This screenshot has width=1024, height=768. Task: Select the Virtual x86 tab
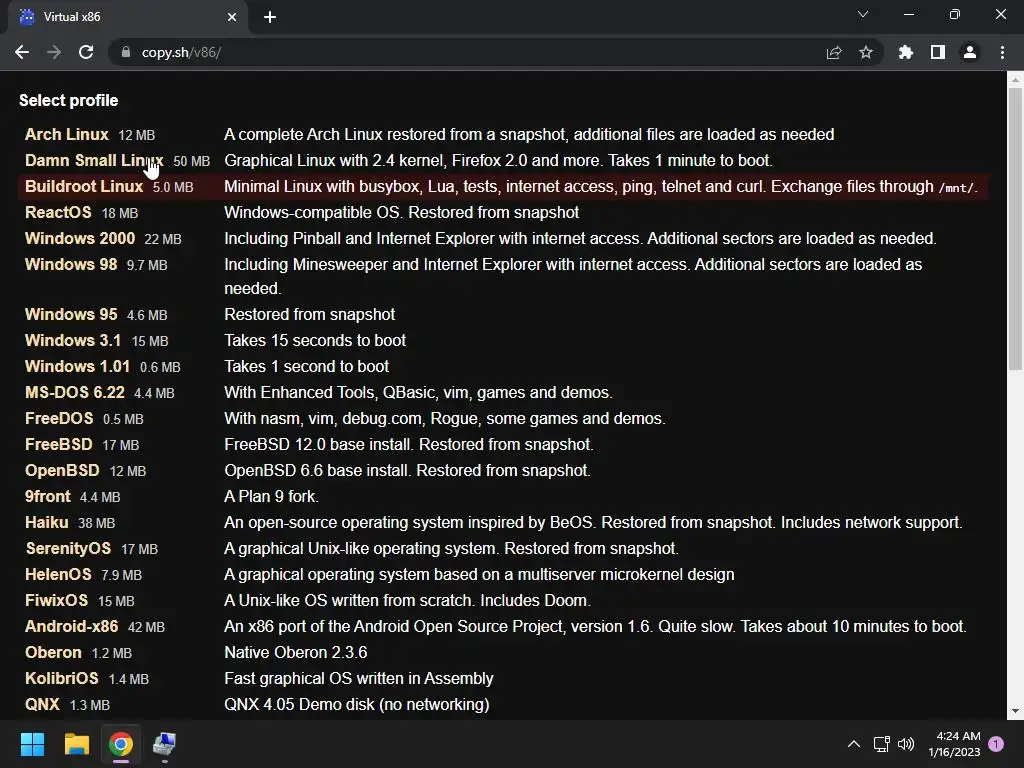tap(127, 17)
